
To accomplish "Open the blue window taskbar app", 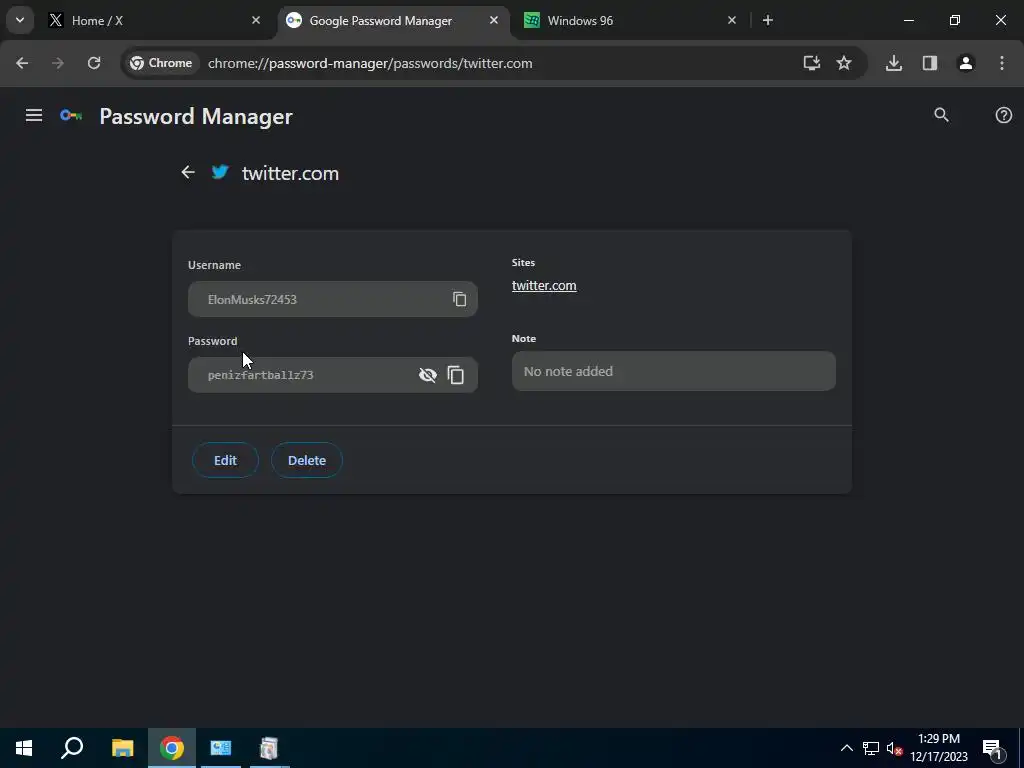I will tap(221, 748).
